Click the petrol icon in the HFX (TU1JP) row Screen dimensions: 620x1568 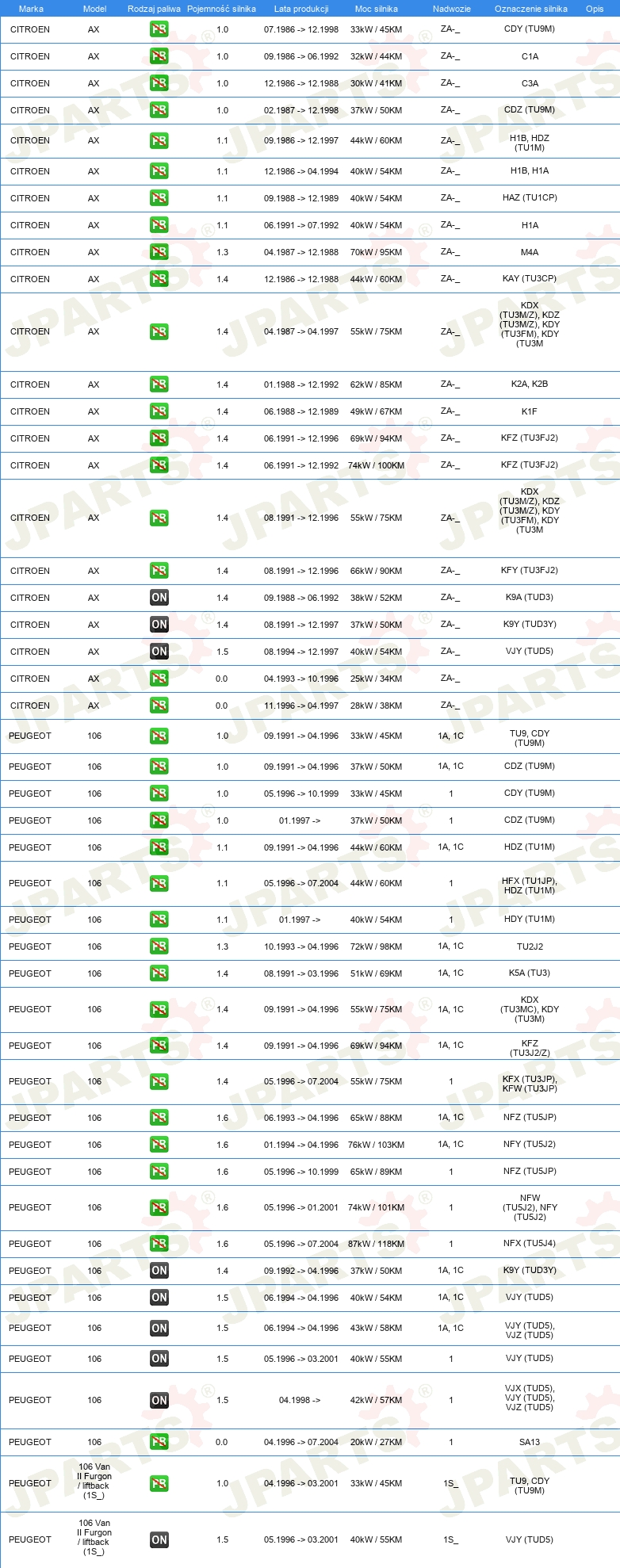(x=159, y=884)
